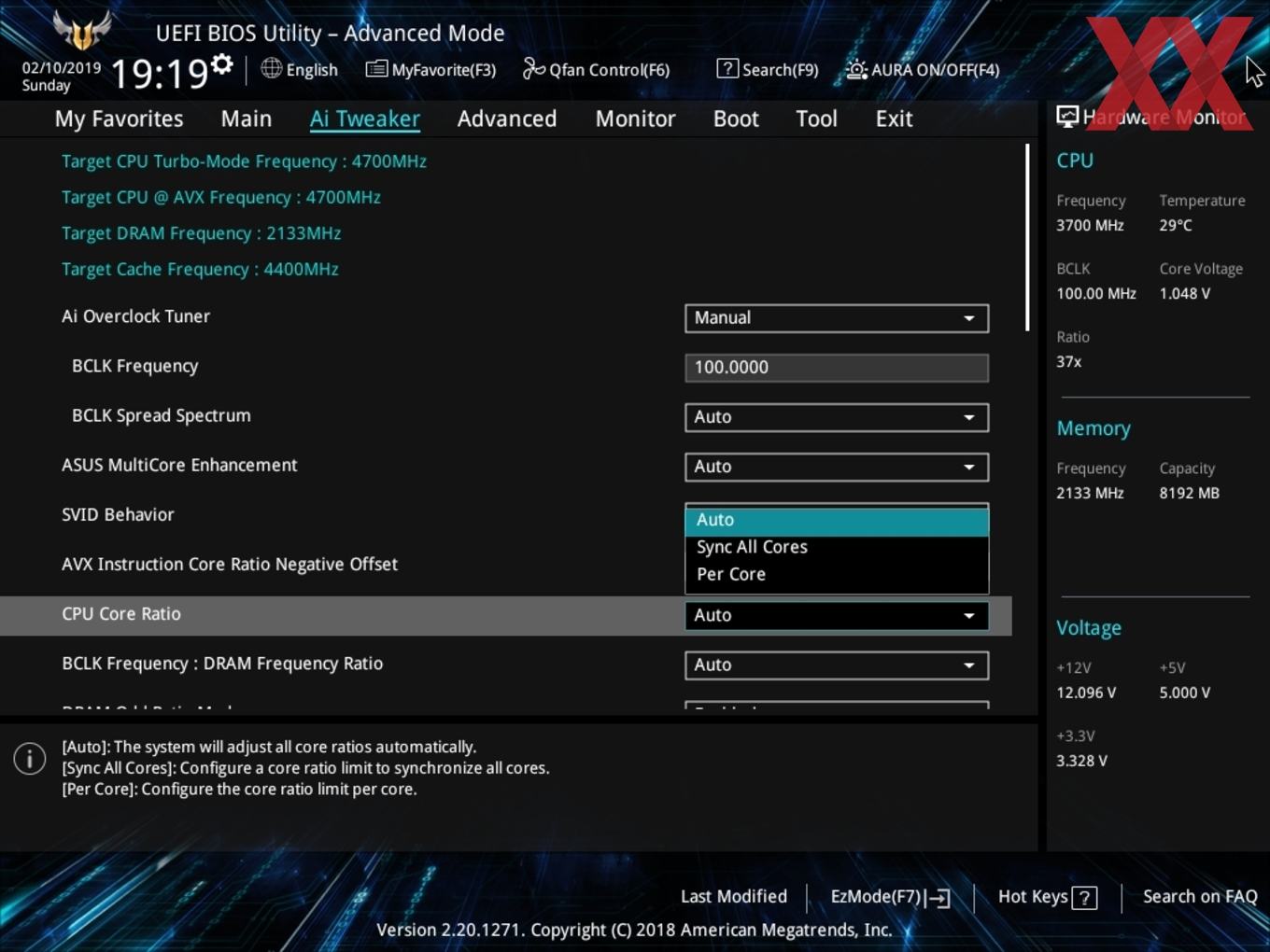The image size is (1270, 952).
Task: Open BCLK Frequency : DRAM Frequency Ratio dropdown
Action: click(837, 665)
